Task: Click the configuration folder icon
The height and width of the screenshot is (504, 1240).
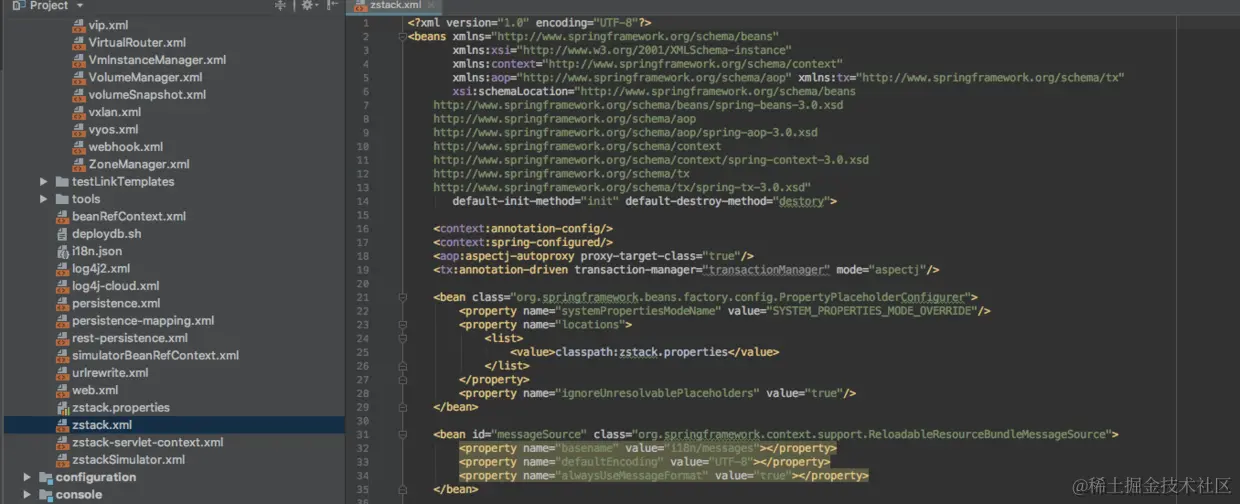Action: pyautogui.click(x=46, y=477)
